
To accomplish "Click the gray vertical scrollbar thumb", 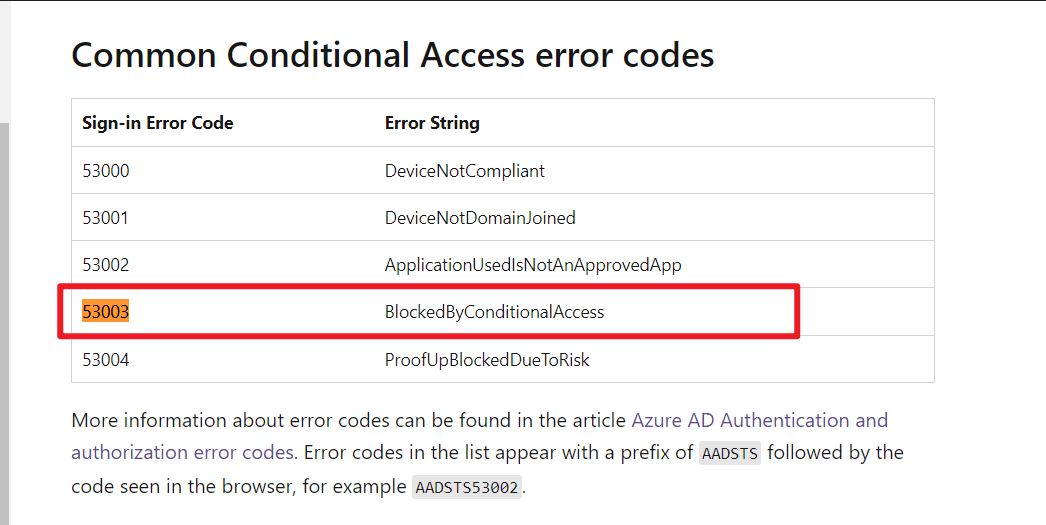I will (5, 324).
